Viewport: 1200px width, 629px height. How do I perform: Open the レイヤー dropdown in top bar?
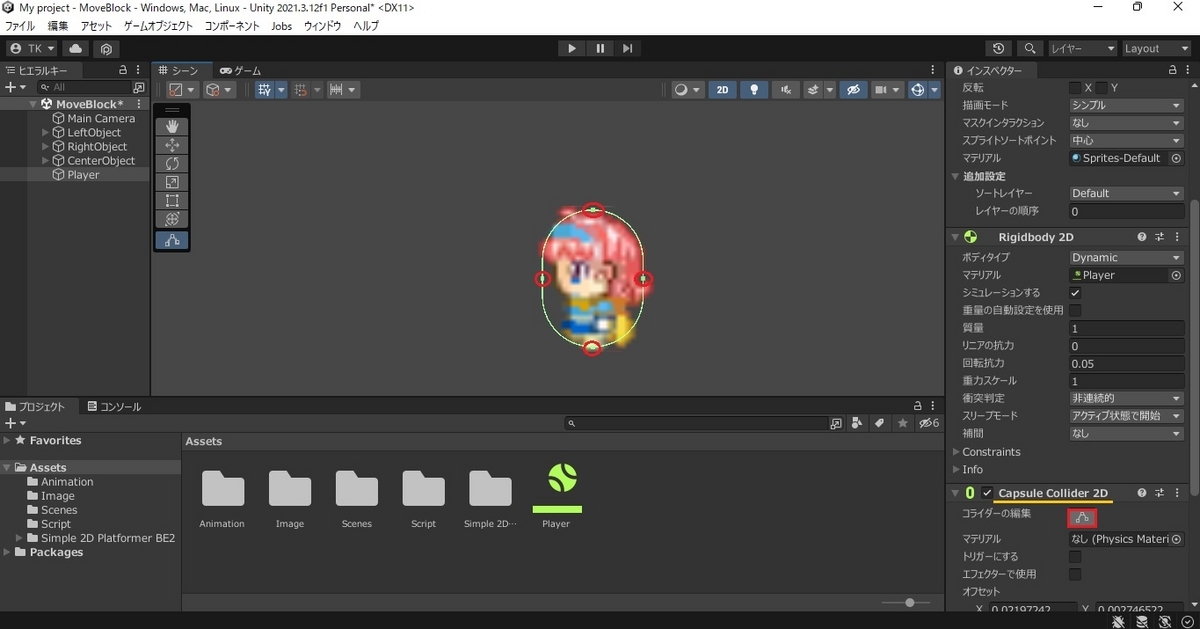pos(1082,48)
